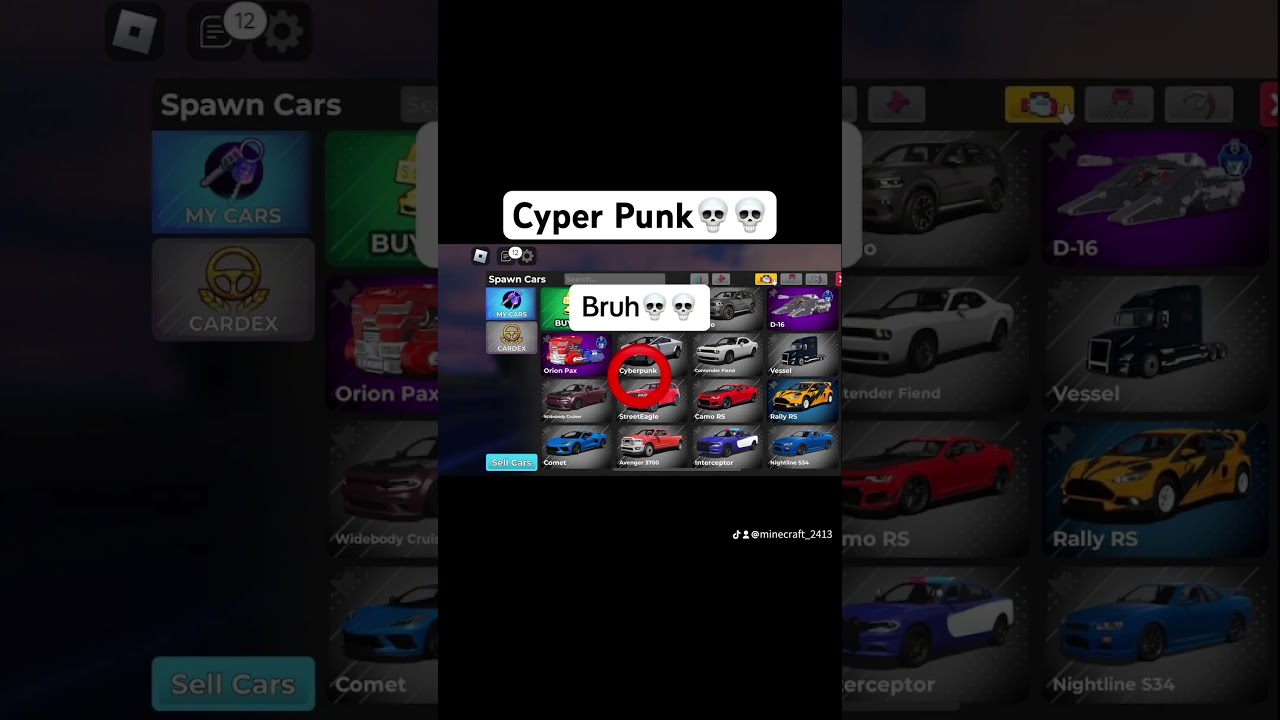The width and height of the screenshot is (1280, 720).
Task: Select the D-16 vehicle card in center grid
Action: [802, 308]
